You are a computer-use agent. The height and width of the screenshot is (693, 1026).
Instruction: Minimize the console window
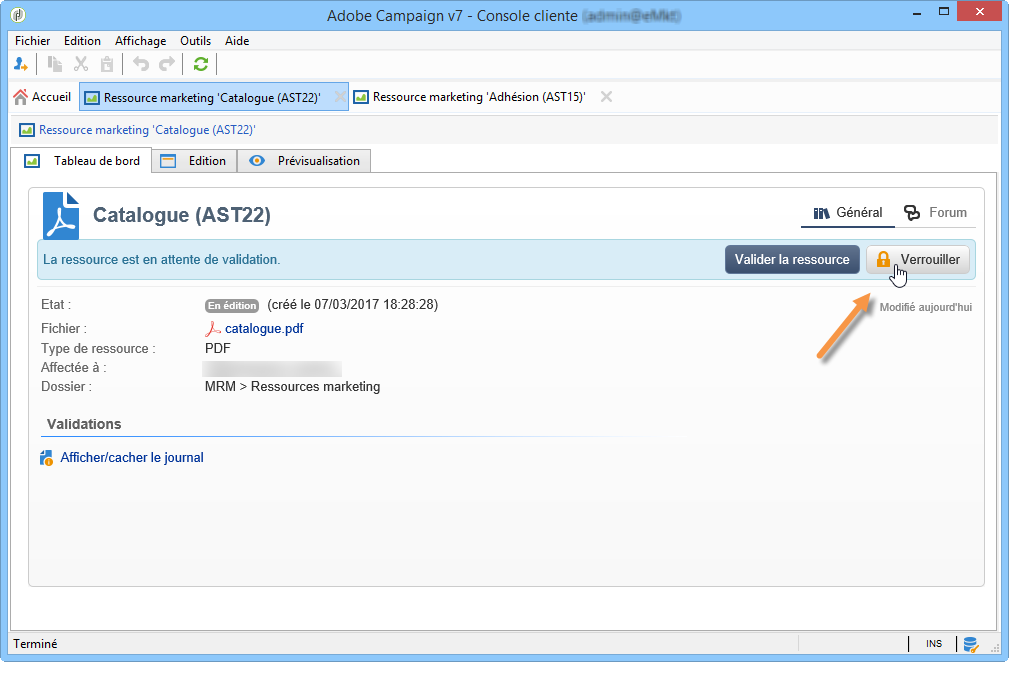point(917,12)
